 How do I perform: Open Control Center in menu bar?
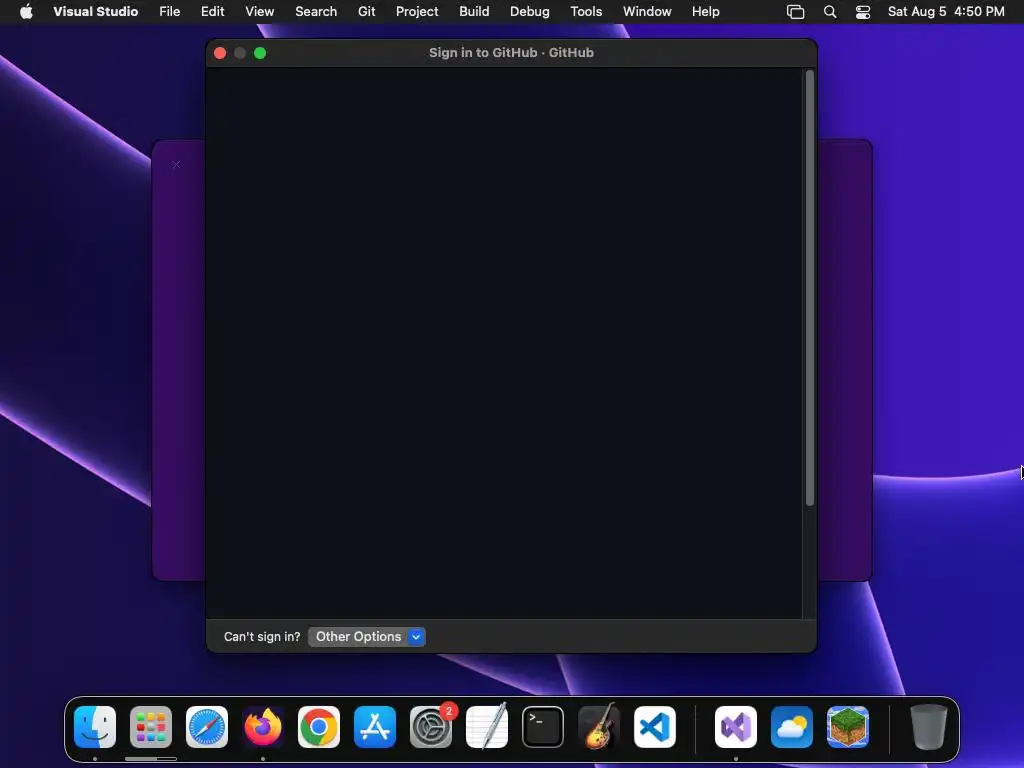point(863,12)
